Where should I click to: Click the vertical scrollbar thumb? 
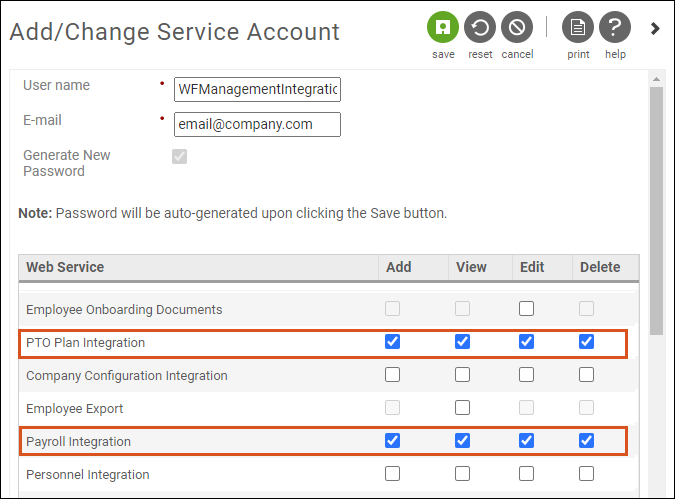(x=656, y=211)
